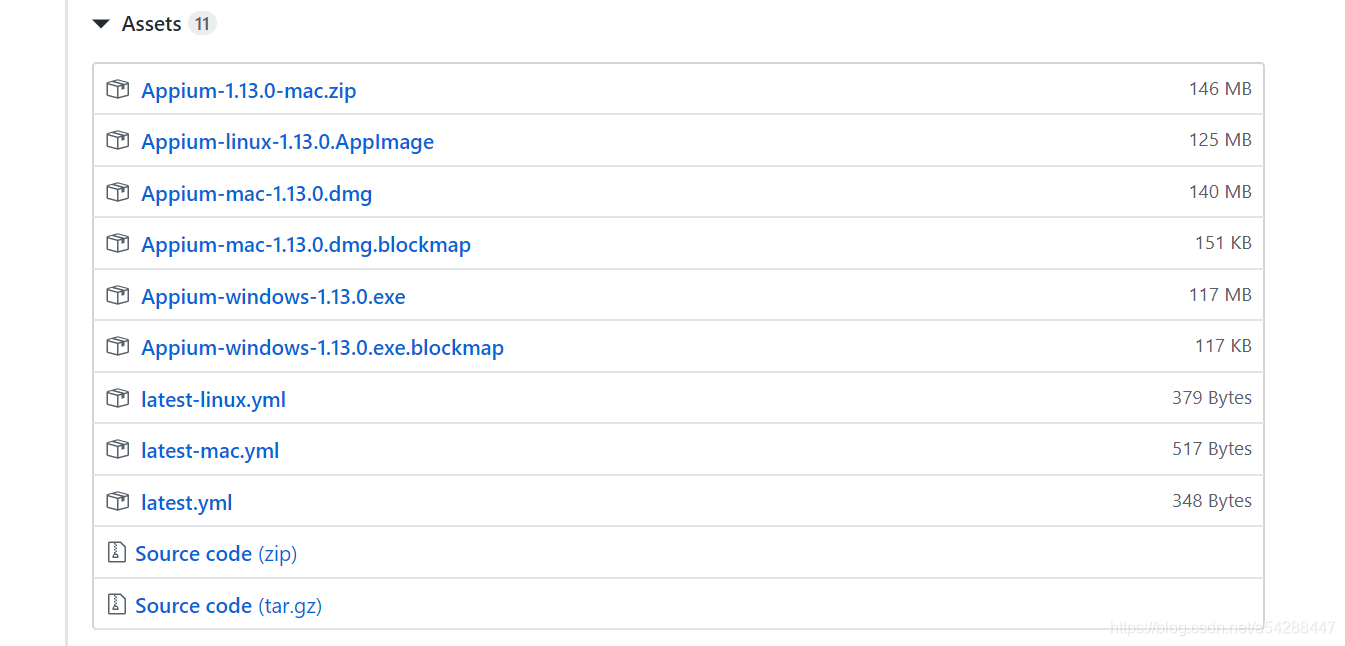Download Source code (tar.gz)
This screenshot has height=646, width=1345.
point(229,606)
